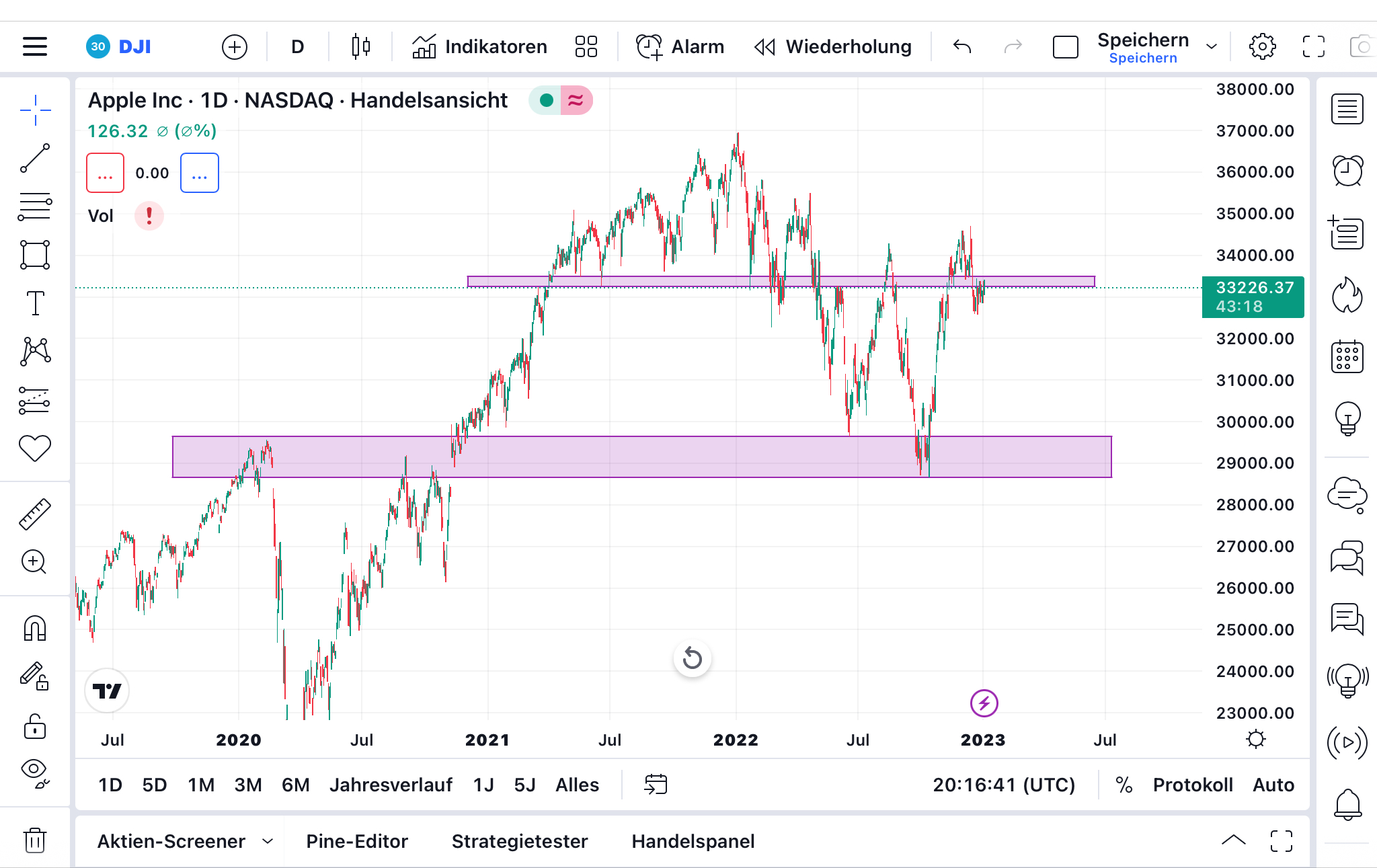Click the Alarm button in toolbar
This screenshot has height=868, width=1377.
coord(680,46)
